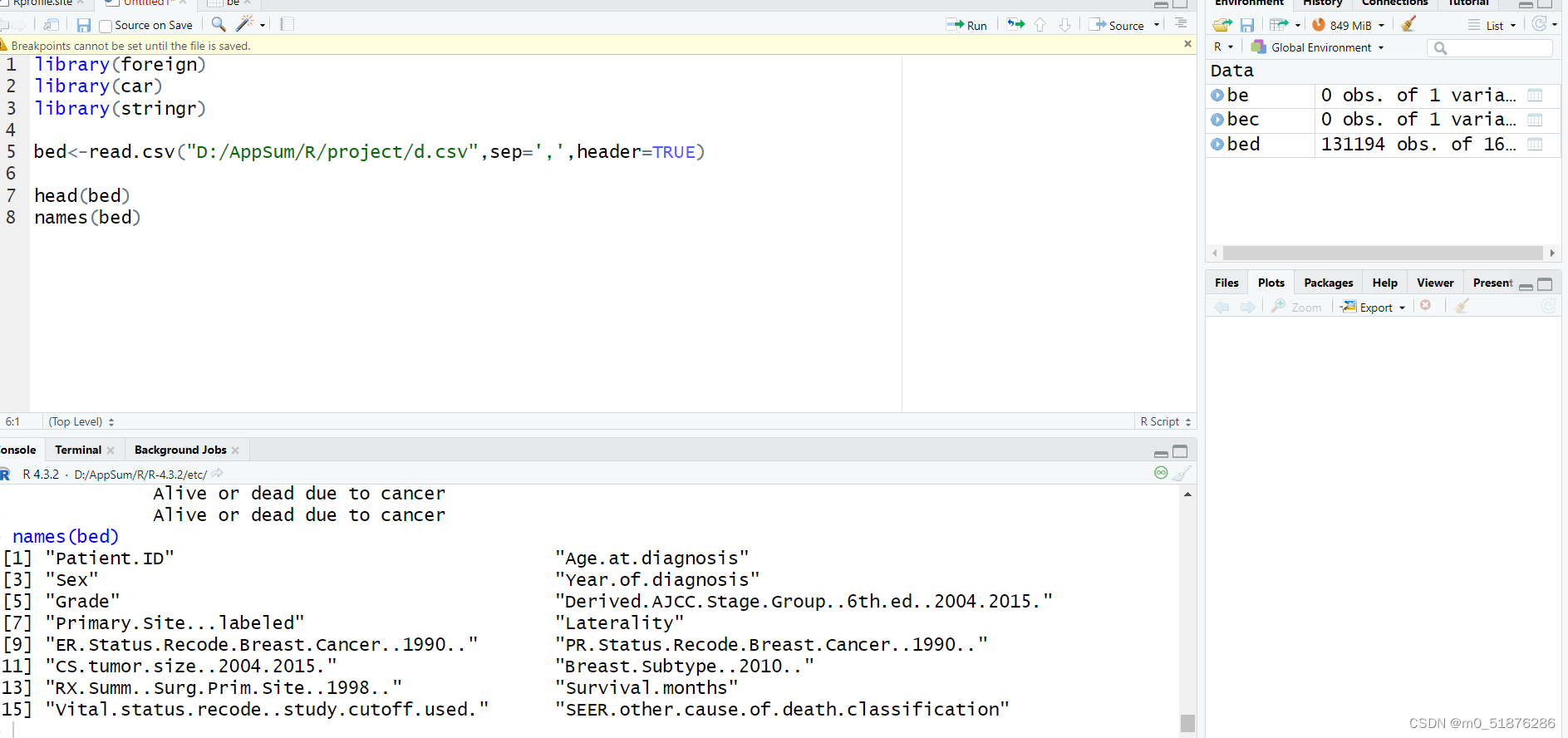1568x738 pixels.
Task: Open the Source button dropdown arrow
Action: pyautogui.click(x=1157, y=25)
